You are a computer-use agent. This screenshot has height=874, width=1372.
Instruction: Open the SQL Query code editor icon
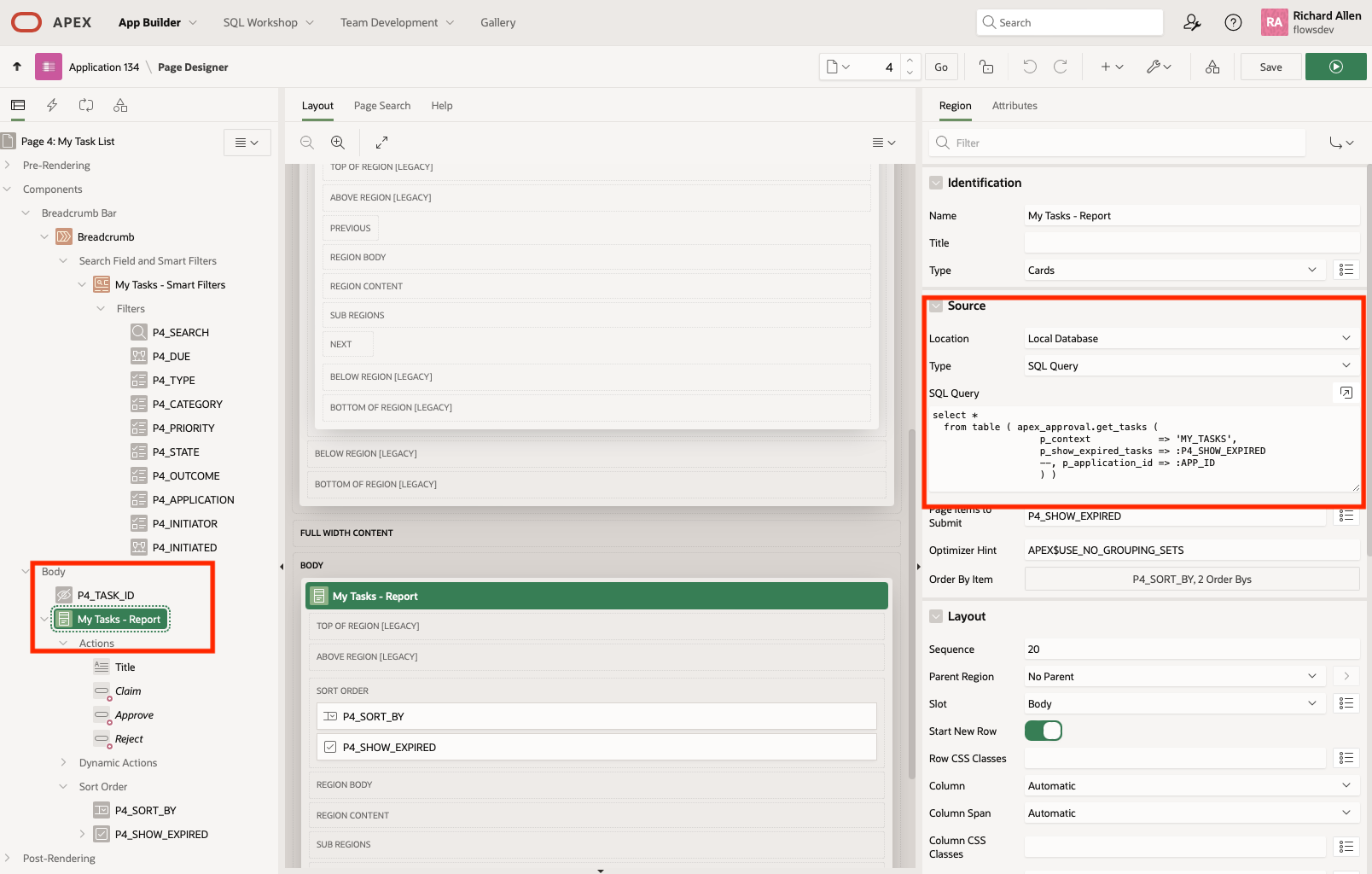[1346, 393]
